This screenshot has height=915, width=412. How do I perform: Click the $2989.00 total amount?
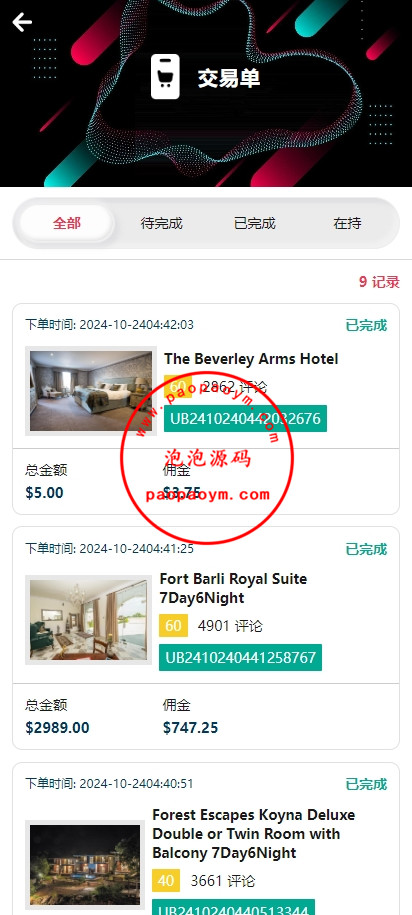click(57, 728)
